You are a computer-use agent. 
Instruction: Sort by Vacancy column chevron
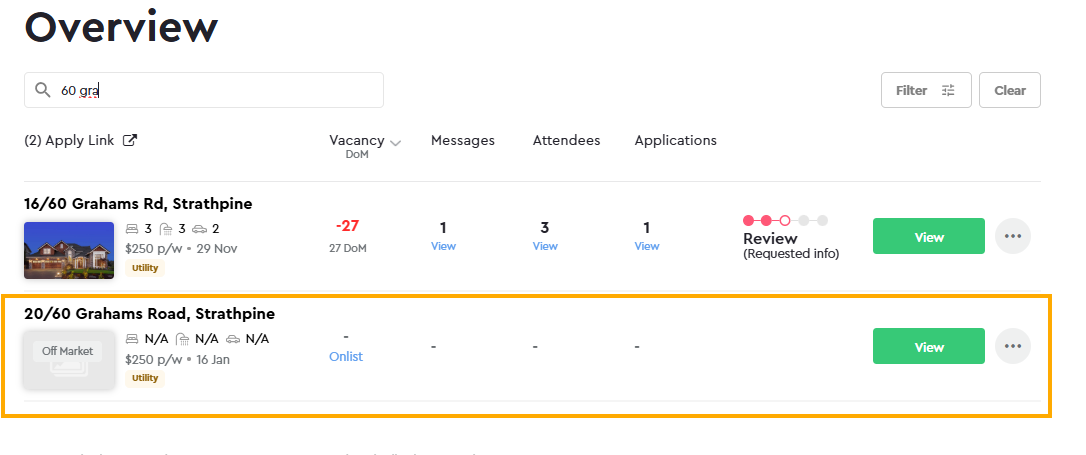[396, 143]
